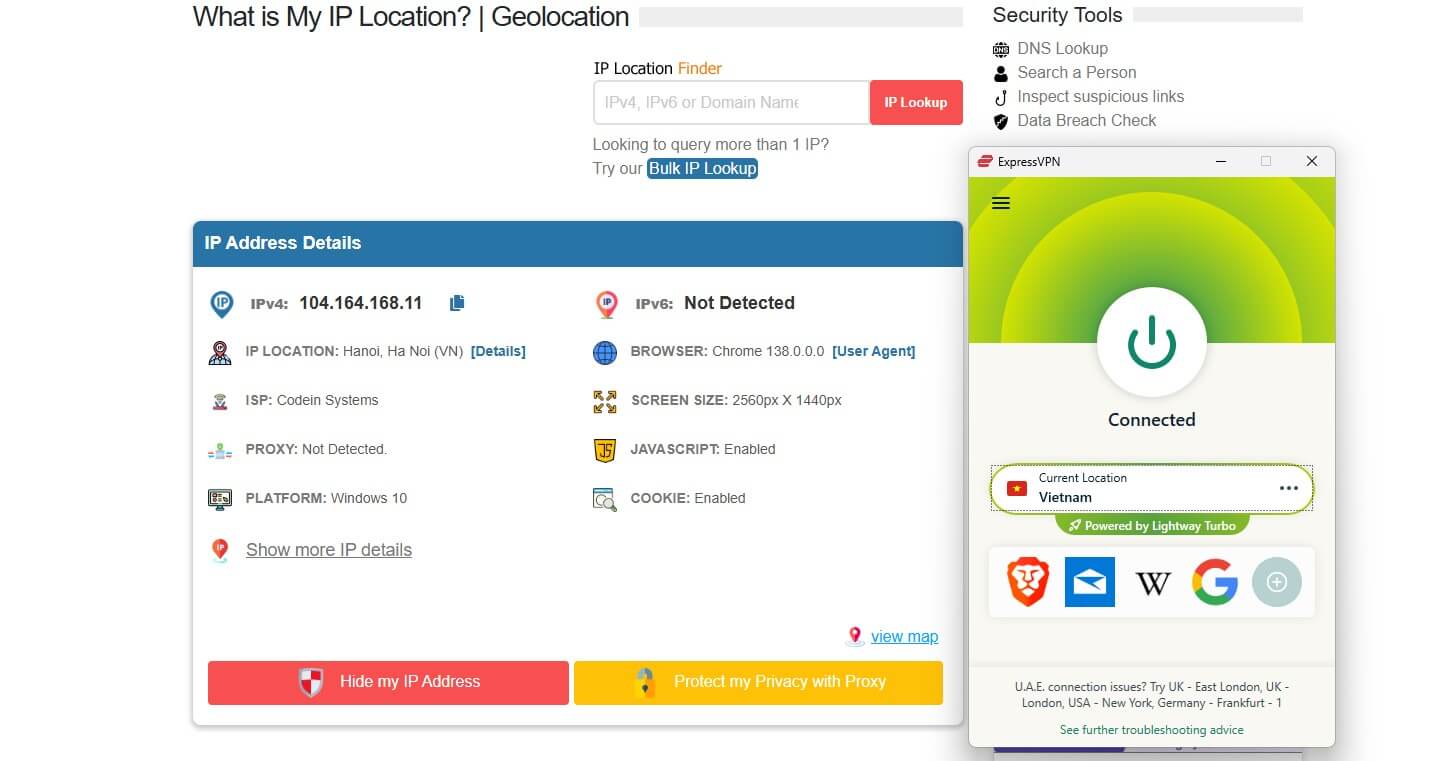1449x761 pixels.
Task: Copy the IPv4 address using the copy icon
Action: [x=457, y=302]
